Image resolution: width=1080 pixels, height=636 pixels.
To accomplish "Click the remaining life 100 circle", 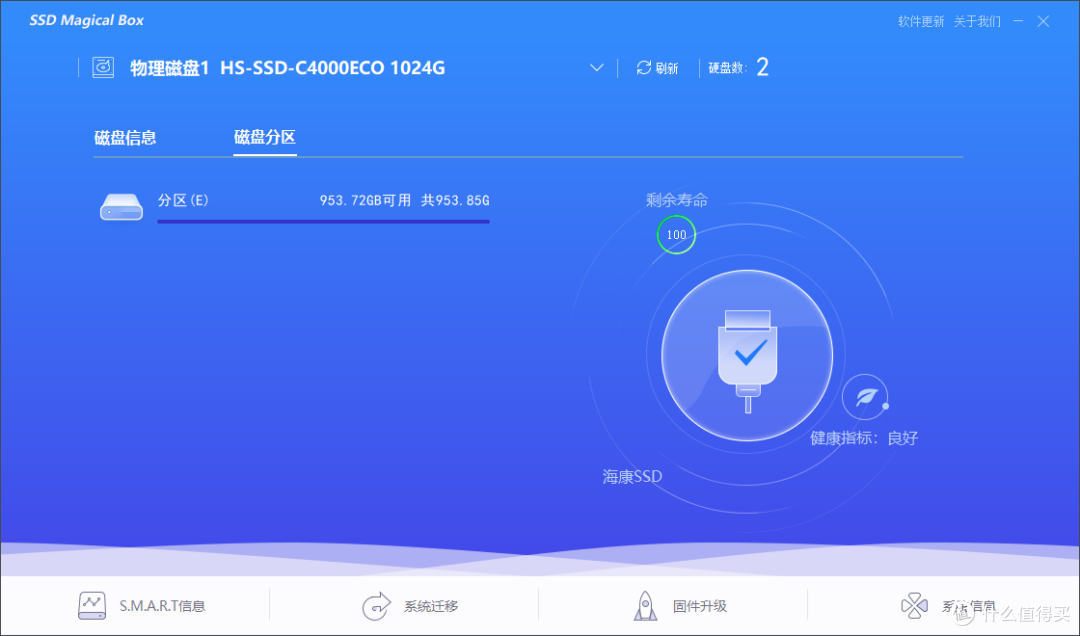I will coord(676,235).
